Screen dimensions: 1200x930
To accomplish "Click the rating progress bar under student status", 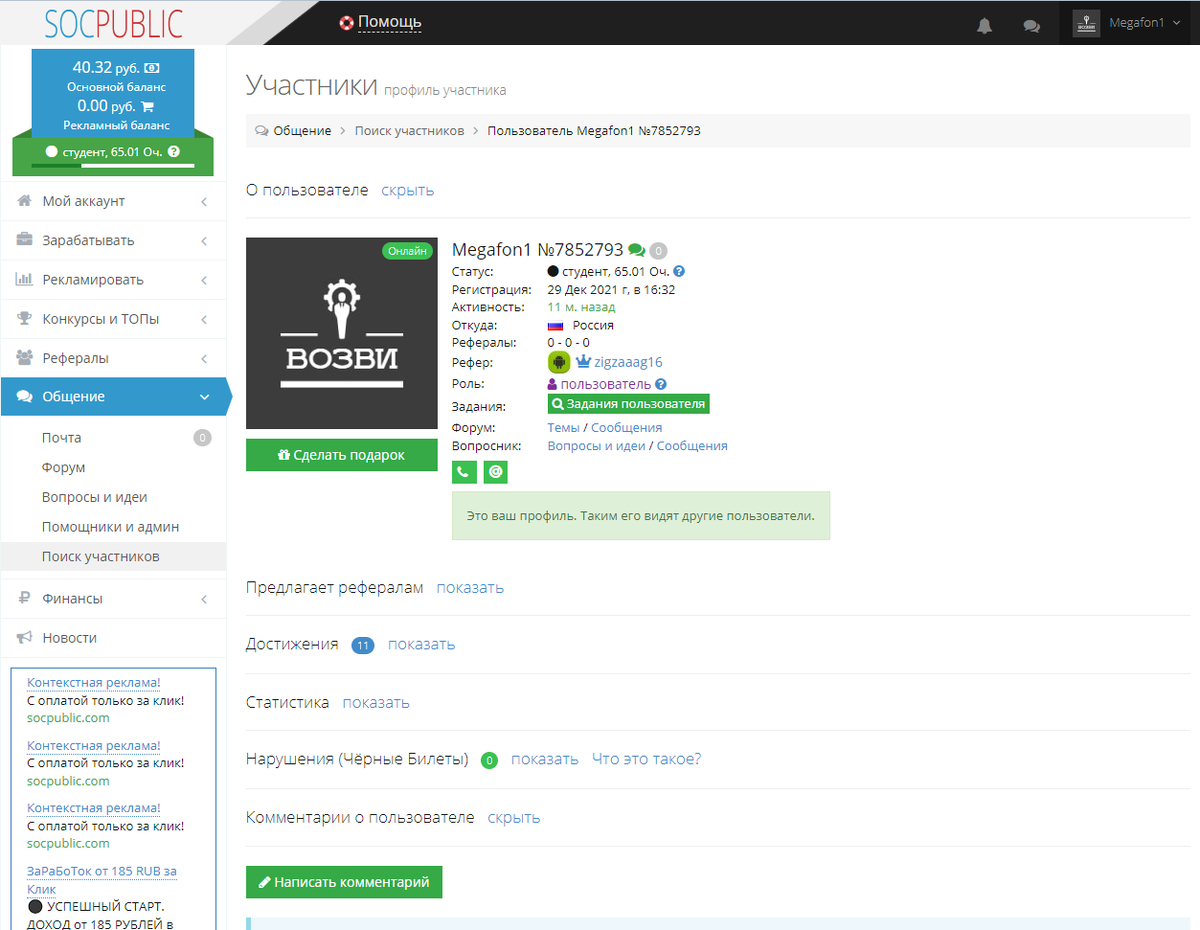I will [x=113, y=165].
